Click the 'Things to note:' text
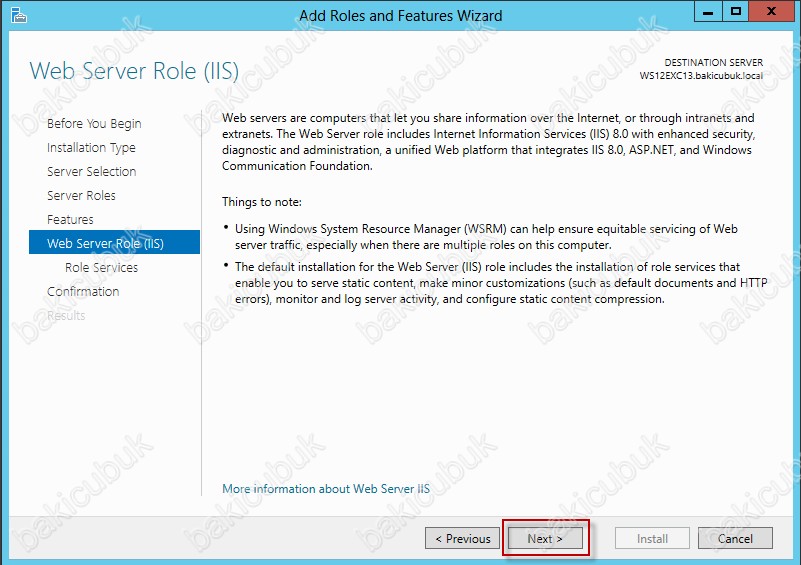The height and width of the screenshot is (565, 801). click(x=262, y=202)
